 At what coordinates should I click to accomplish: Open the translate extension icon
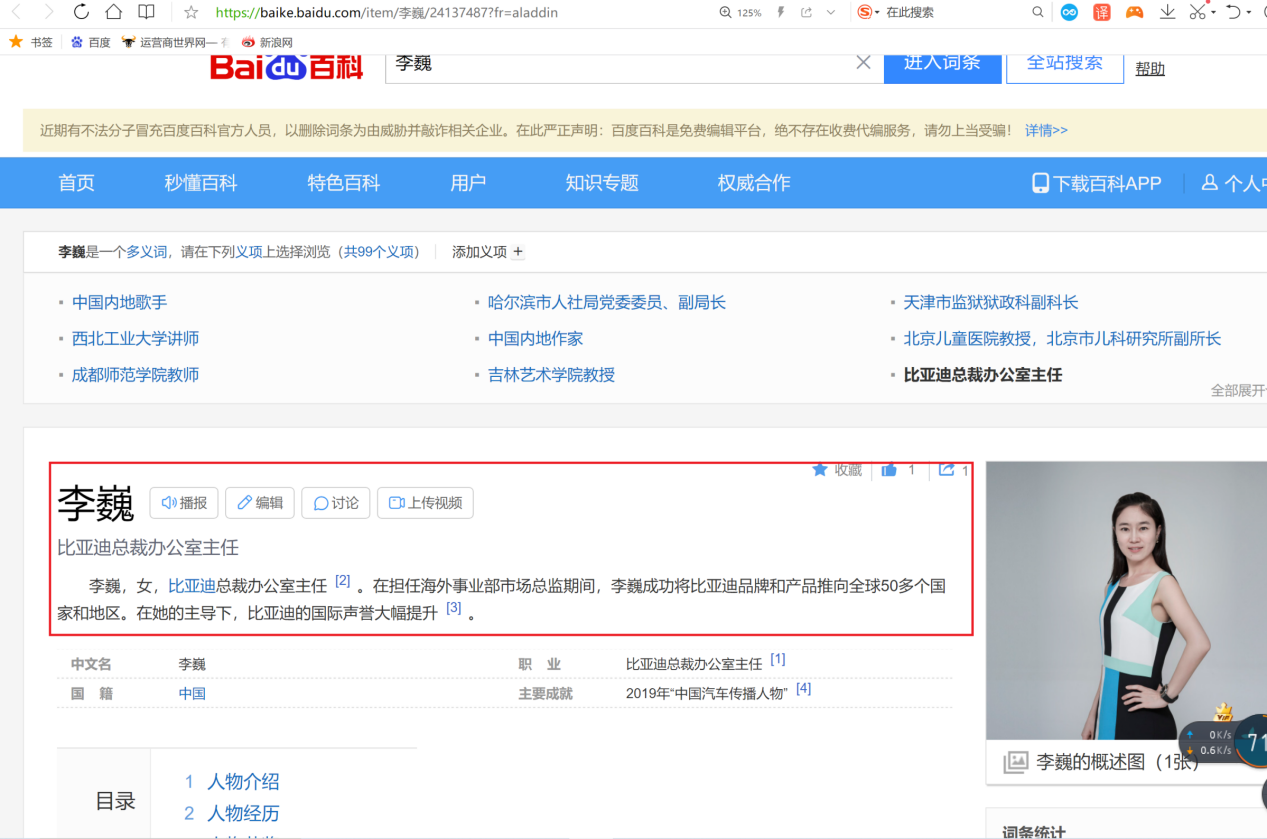[x=1101, y=13]
